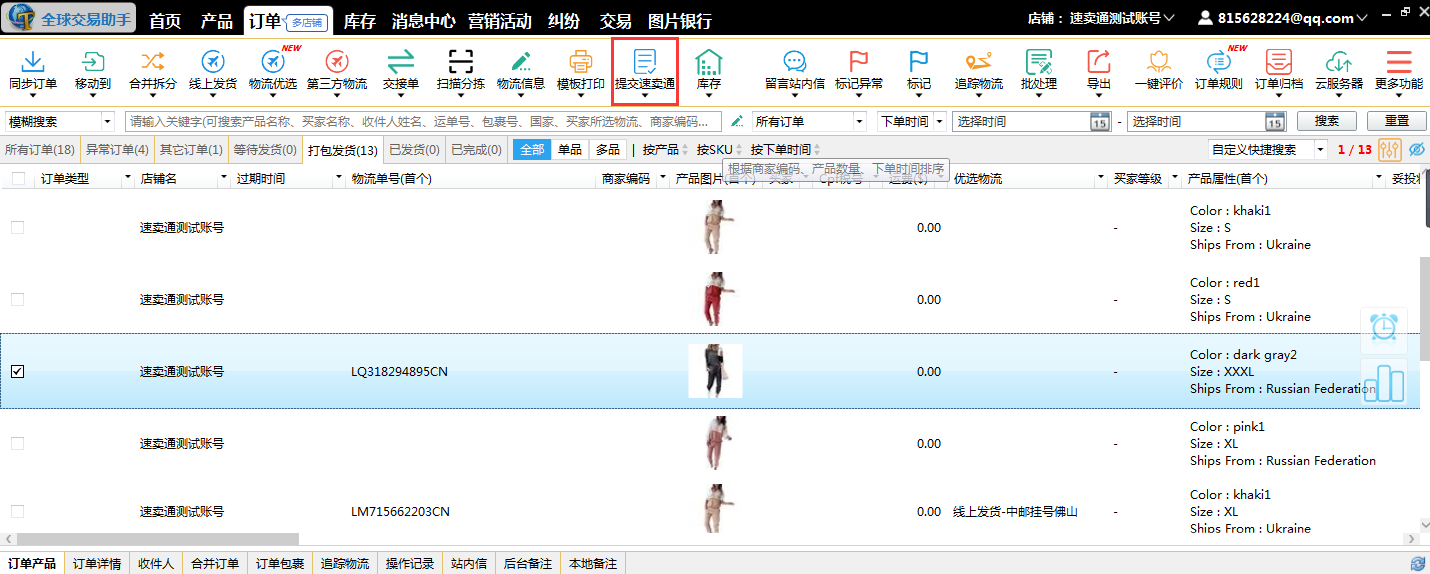This screenshot has width=1430, height=574.
Task: Open the 已发货(0) shipped tab
Action: 414,150
